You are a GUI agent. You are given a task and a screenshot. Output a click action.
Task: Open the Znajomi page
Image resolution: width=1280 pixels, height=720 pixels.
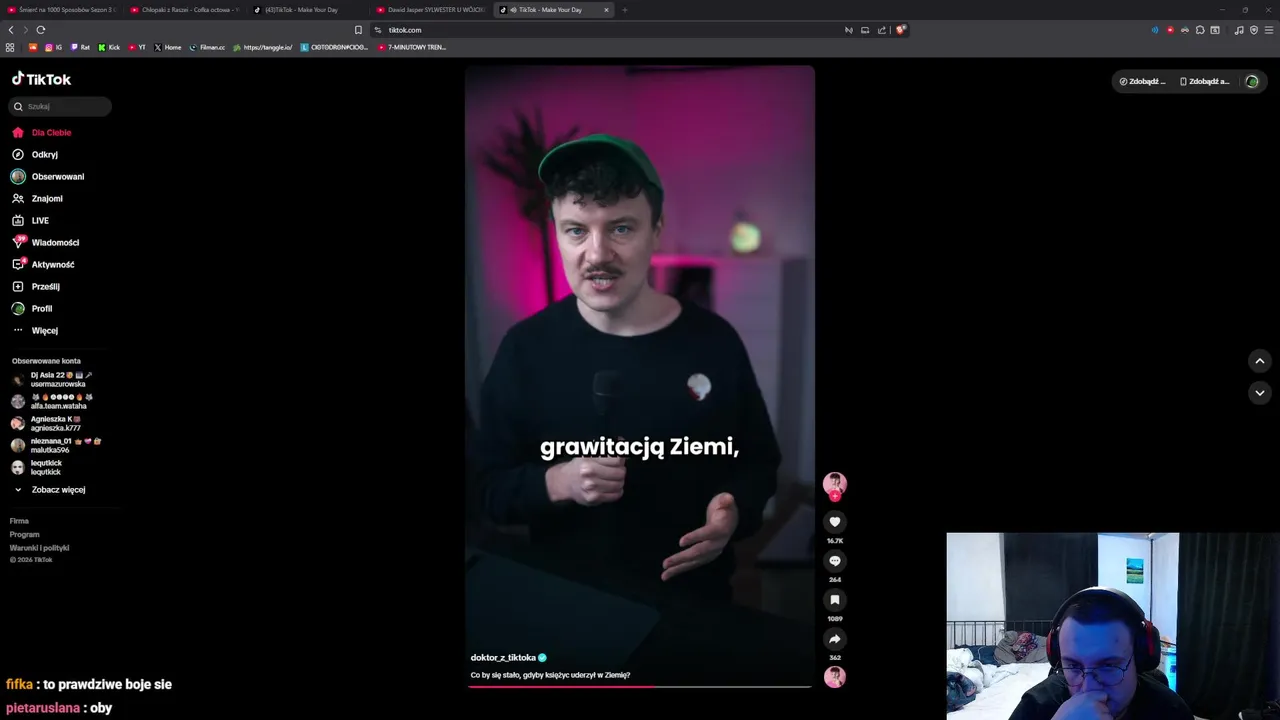coord(37,198)
